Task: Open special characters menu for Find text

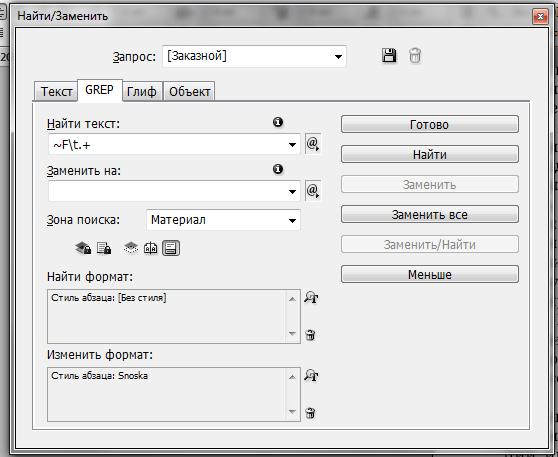Action: pyautogui.click(x=313, y=144)
